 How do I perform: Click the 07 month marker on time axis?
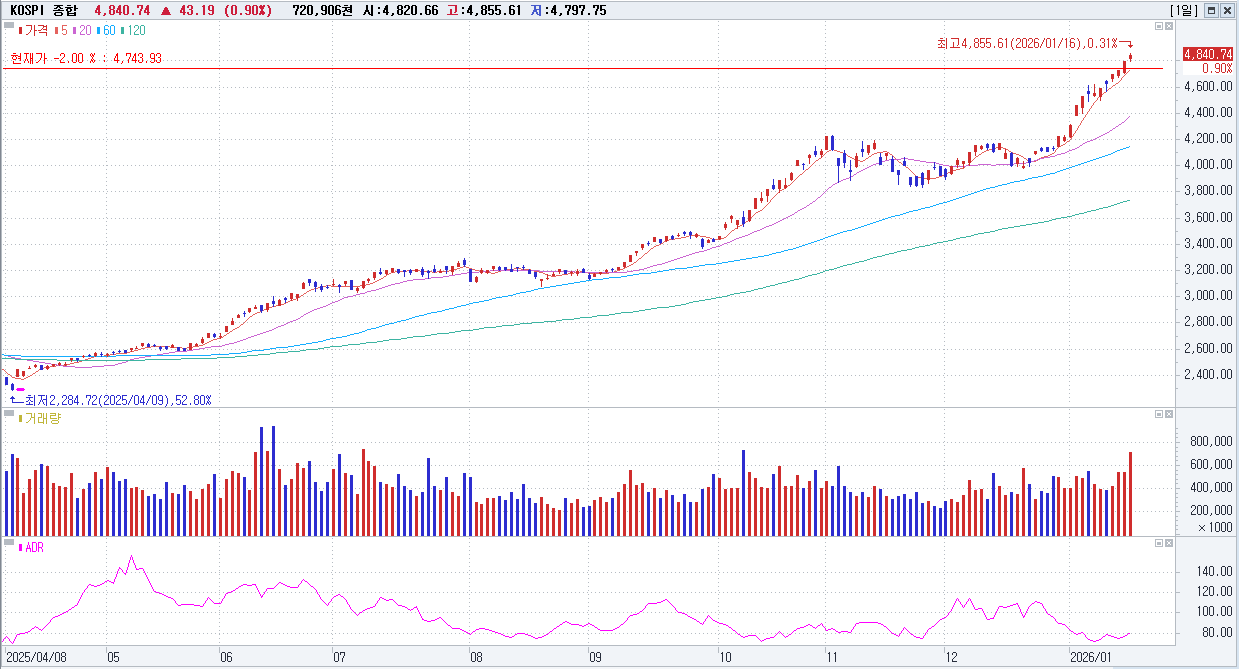coord(339,657)
